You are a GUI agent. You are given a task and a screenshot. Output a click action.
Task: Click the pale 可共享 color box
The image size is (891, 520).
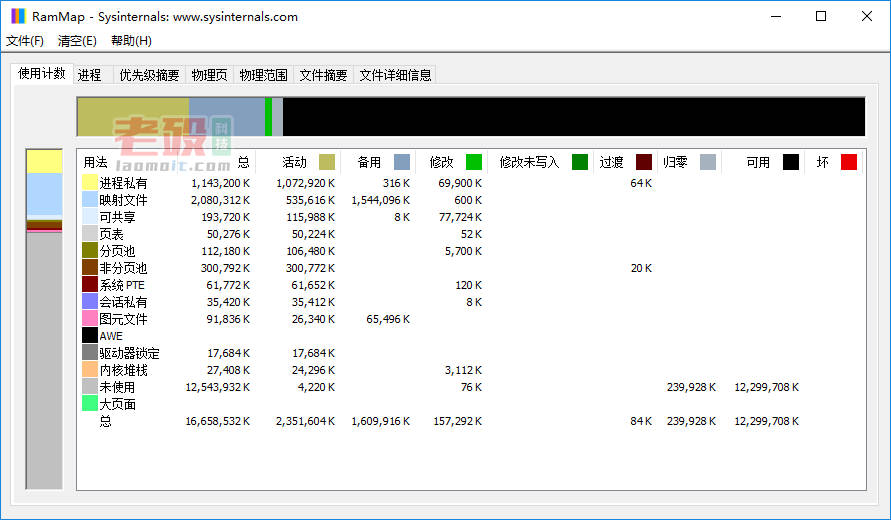[x=90, y=216]
